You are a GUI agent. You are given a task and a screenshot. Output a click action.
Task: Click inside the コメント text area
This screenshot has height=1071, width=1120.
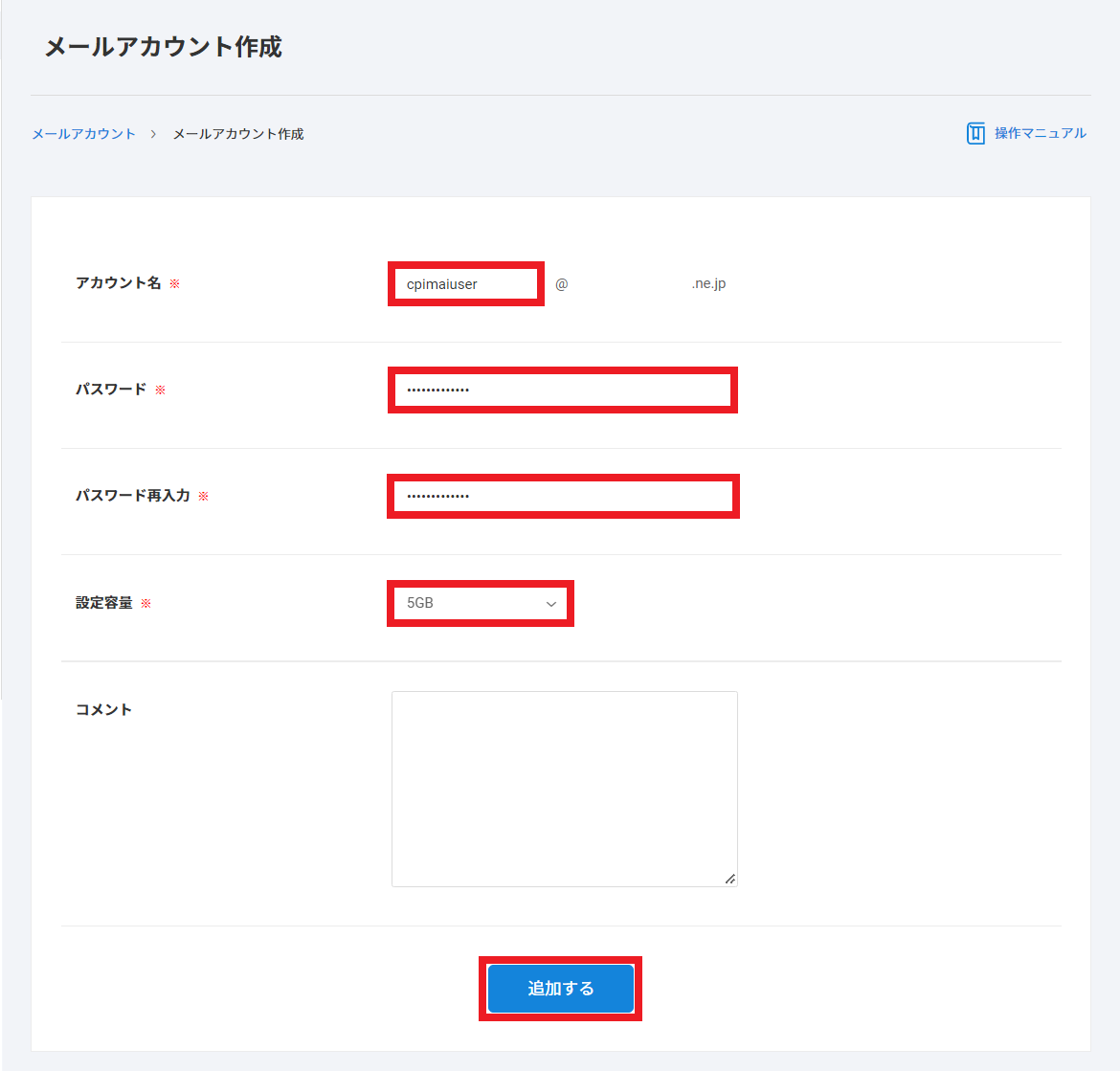point(564,788)
